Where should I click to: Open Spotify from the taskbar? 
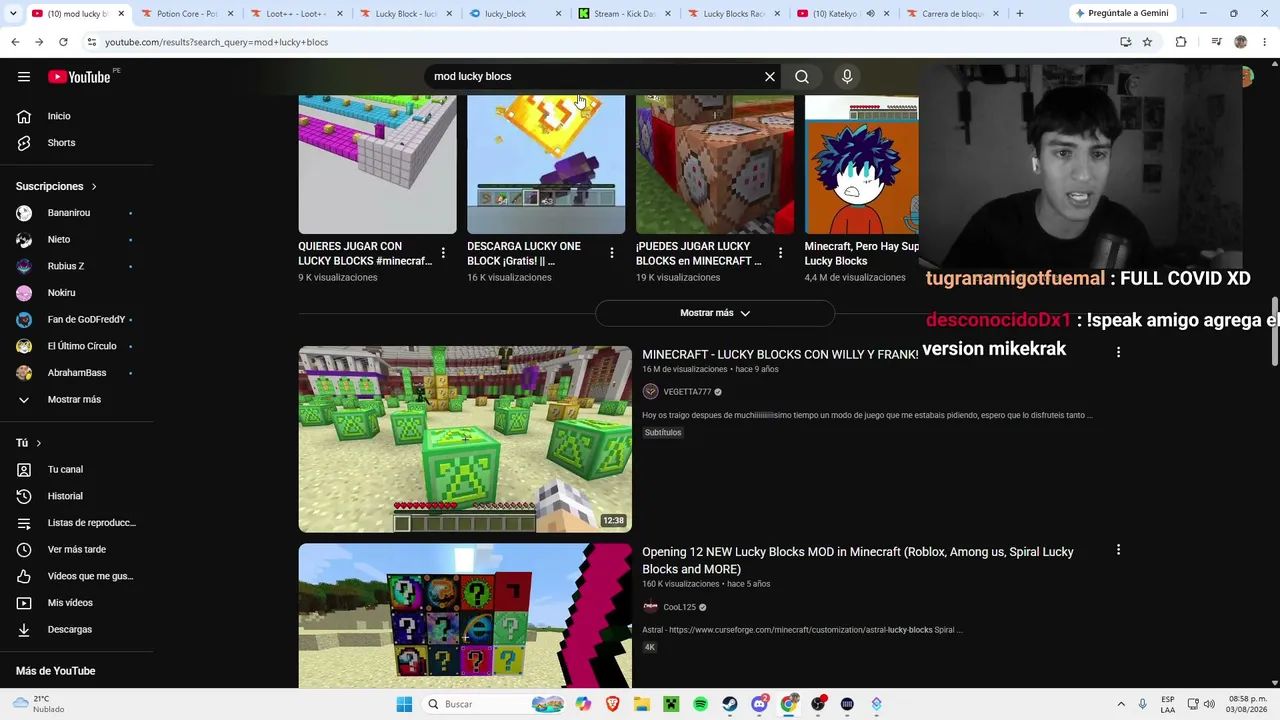700,704
